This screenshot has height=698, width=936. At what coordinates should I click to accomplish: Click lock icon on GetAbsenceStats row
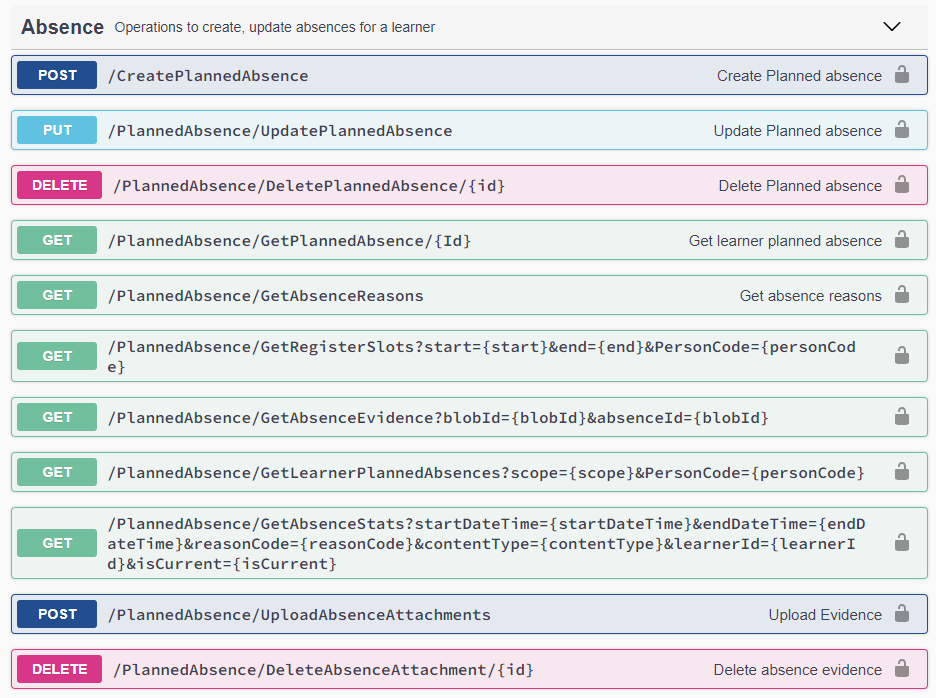902,542
